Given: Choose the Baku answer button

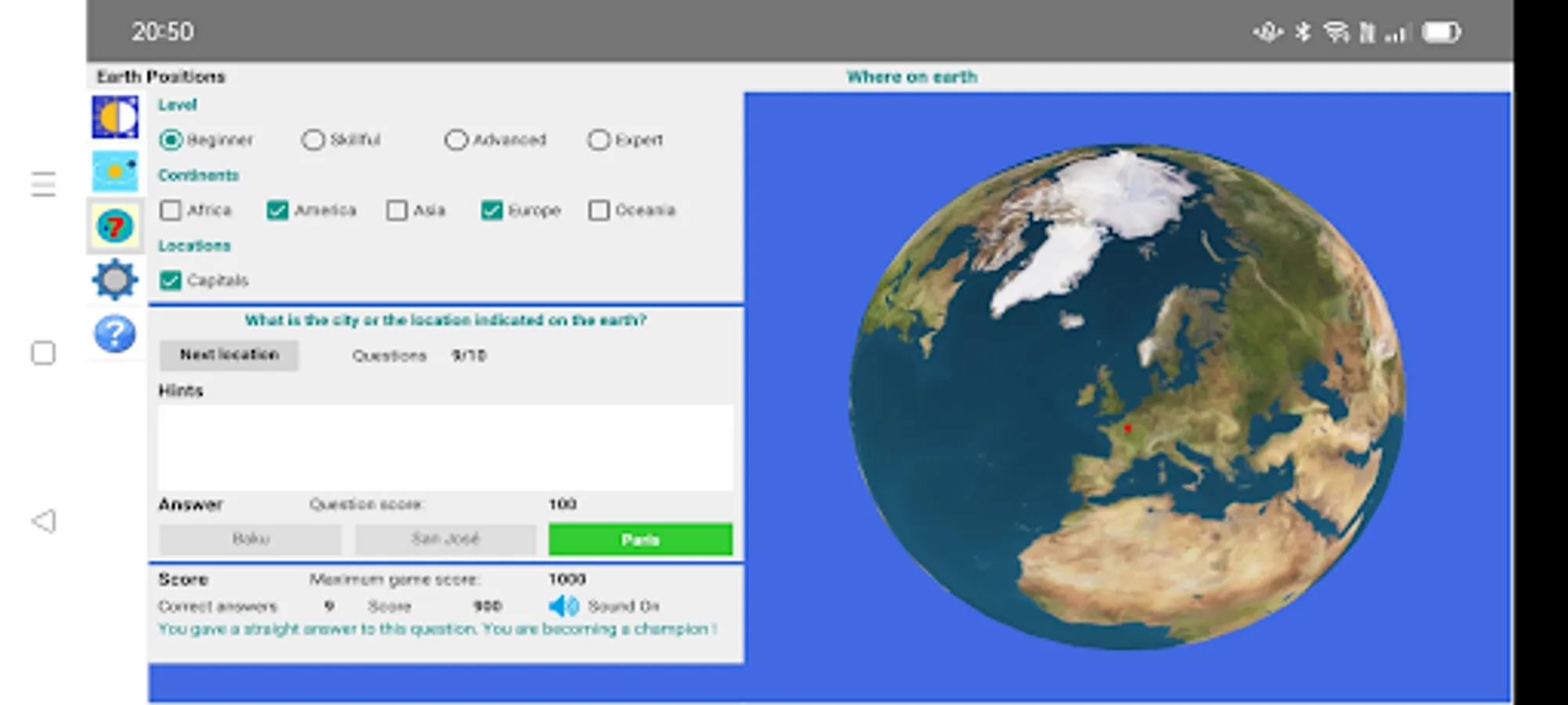Looking at the screenshot, I should click(x=251, y=539).
